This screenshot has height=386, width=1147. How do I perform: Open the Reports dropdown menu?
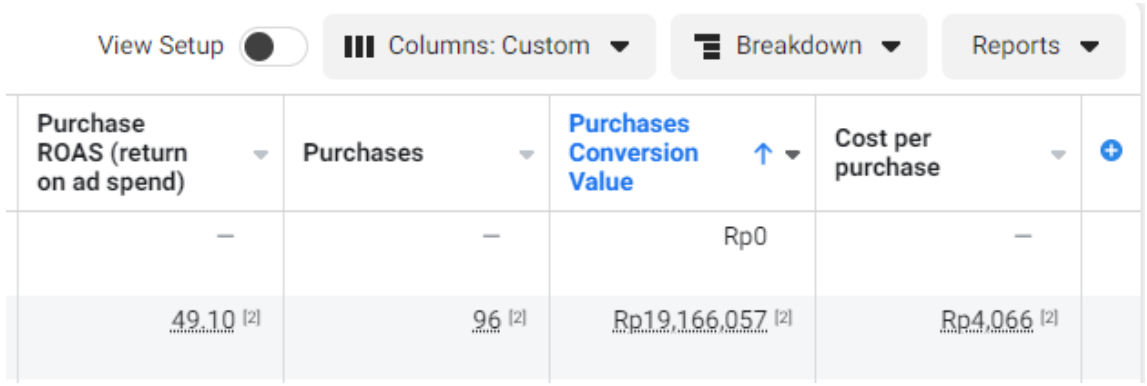click(x=1034, y=46)
